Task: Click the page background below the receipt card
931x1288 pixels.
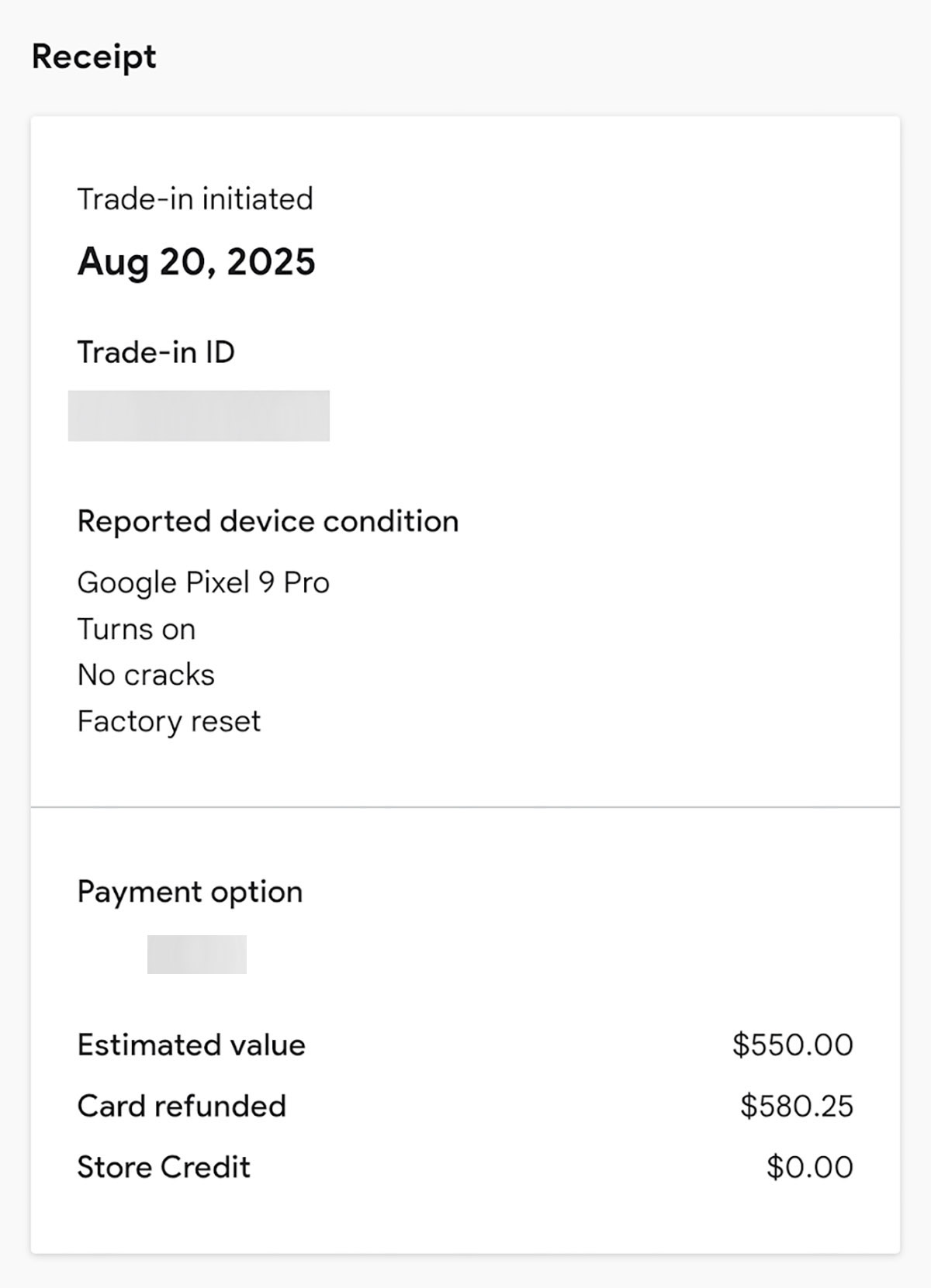Action: point(465,1272)
